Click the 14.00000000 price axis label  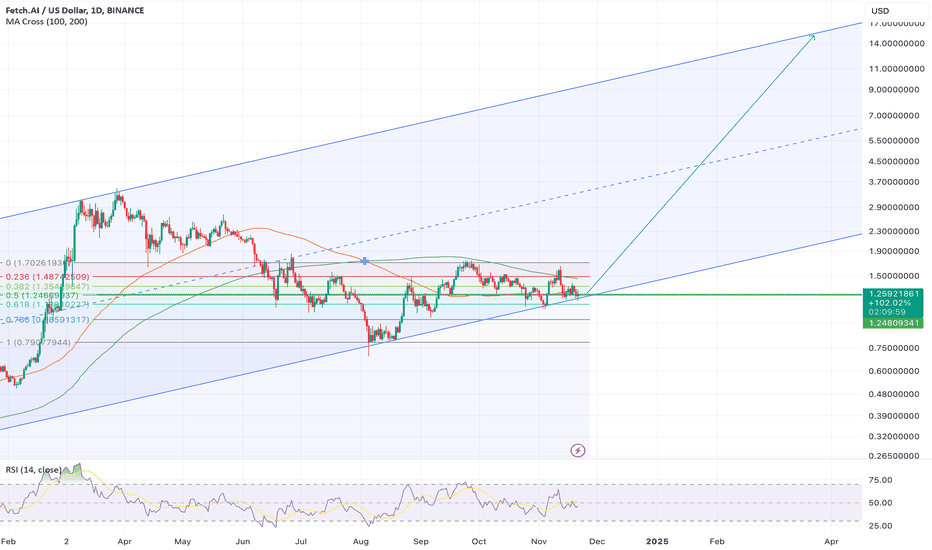point(897,43)
